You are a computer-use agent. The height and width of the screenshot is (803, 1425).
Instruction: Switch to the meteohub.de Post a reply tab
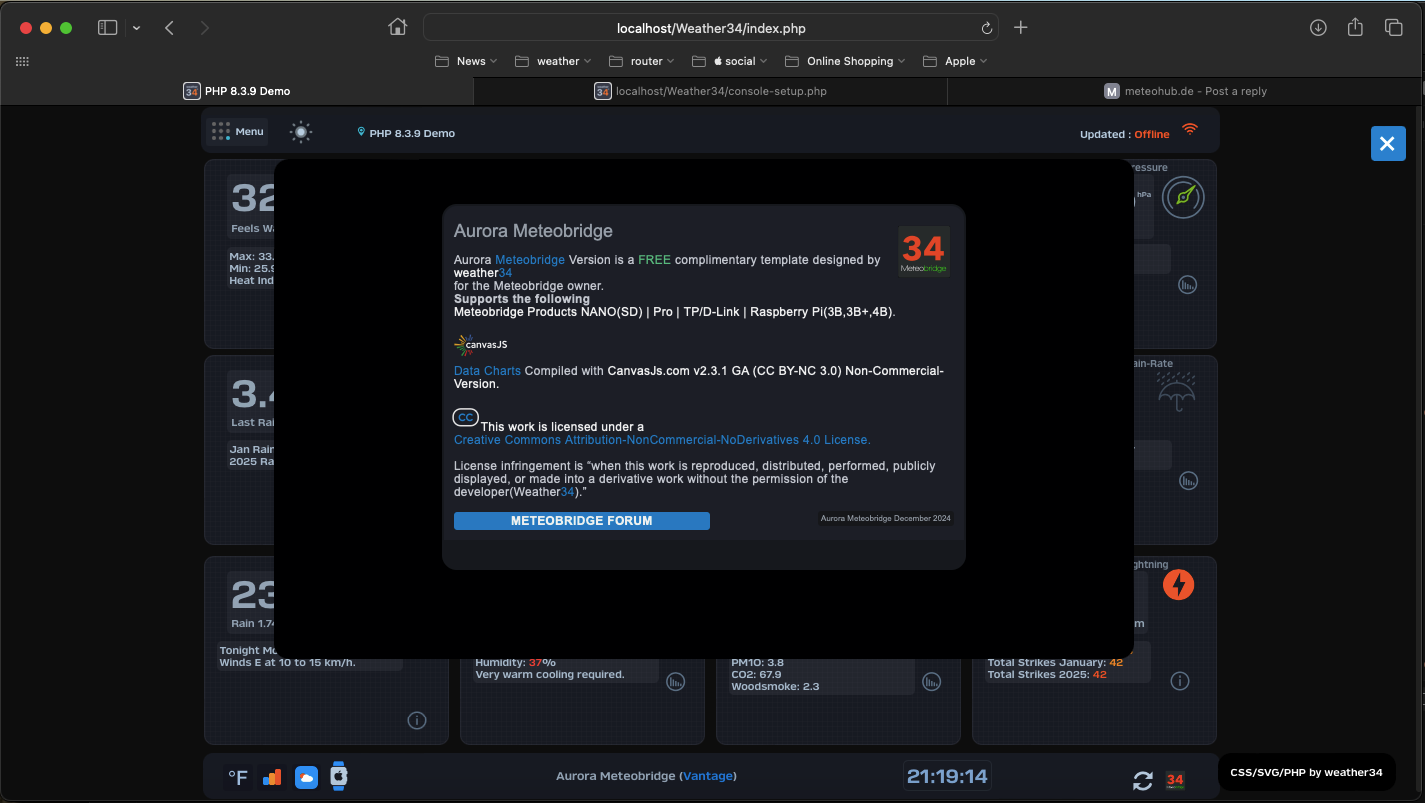click(1186, 91)
